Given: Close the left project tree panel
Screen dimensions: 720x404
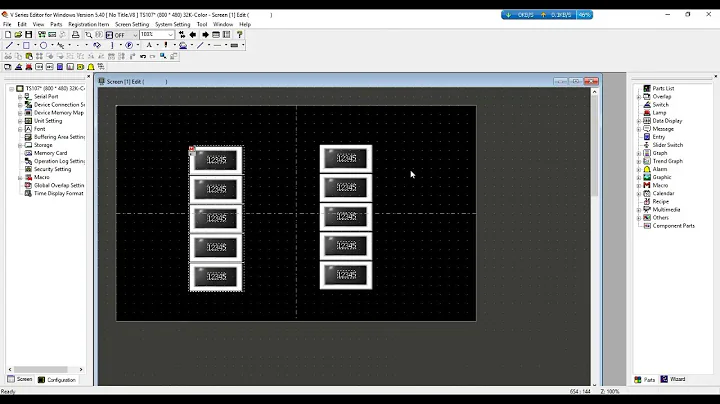Looking at the screenshot, I should 89,77.
